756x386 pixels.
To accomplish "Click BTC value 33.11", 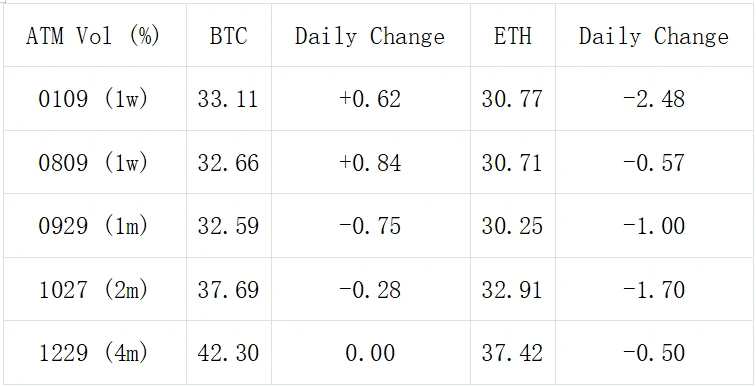I will tap(229, 99).
